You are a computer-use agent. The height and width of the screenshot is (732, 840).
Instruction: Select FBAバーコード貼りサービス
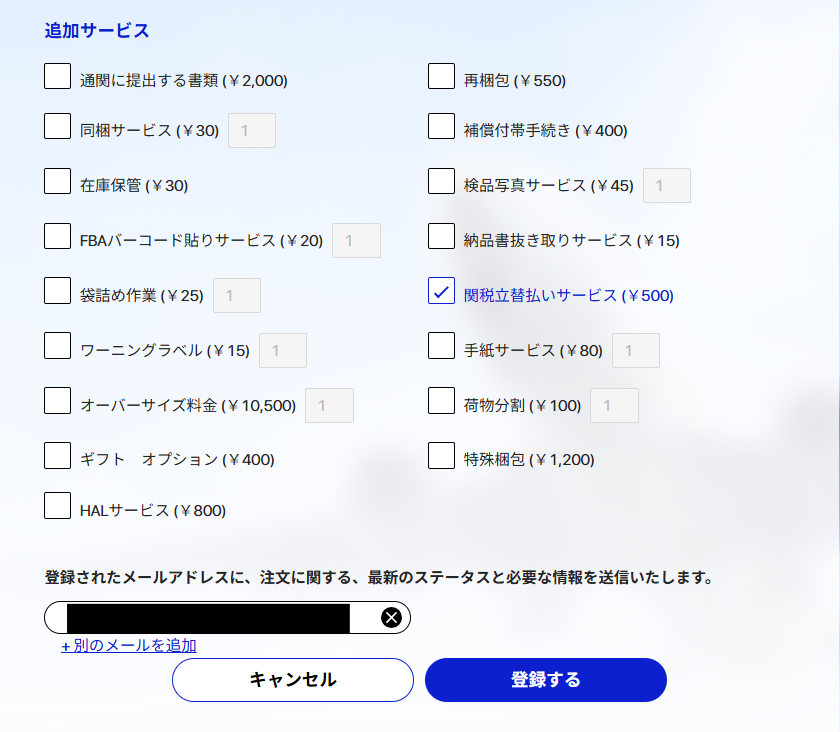57,235
